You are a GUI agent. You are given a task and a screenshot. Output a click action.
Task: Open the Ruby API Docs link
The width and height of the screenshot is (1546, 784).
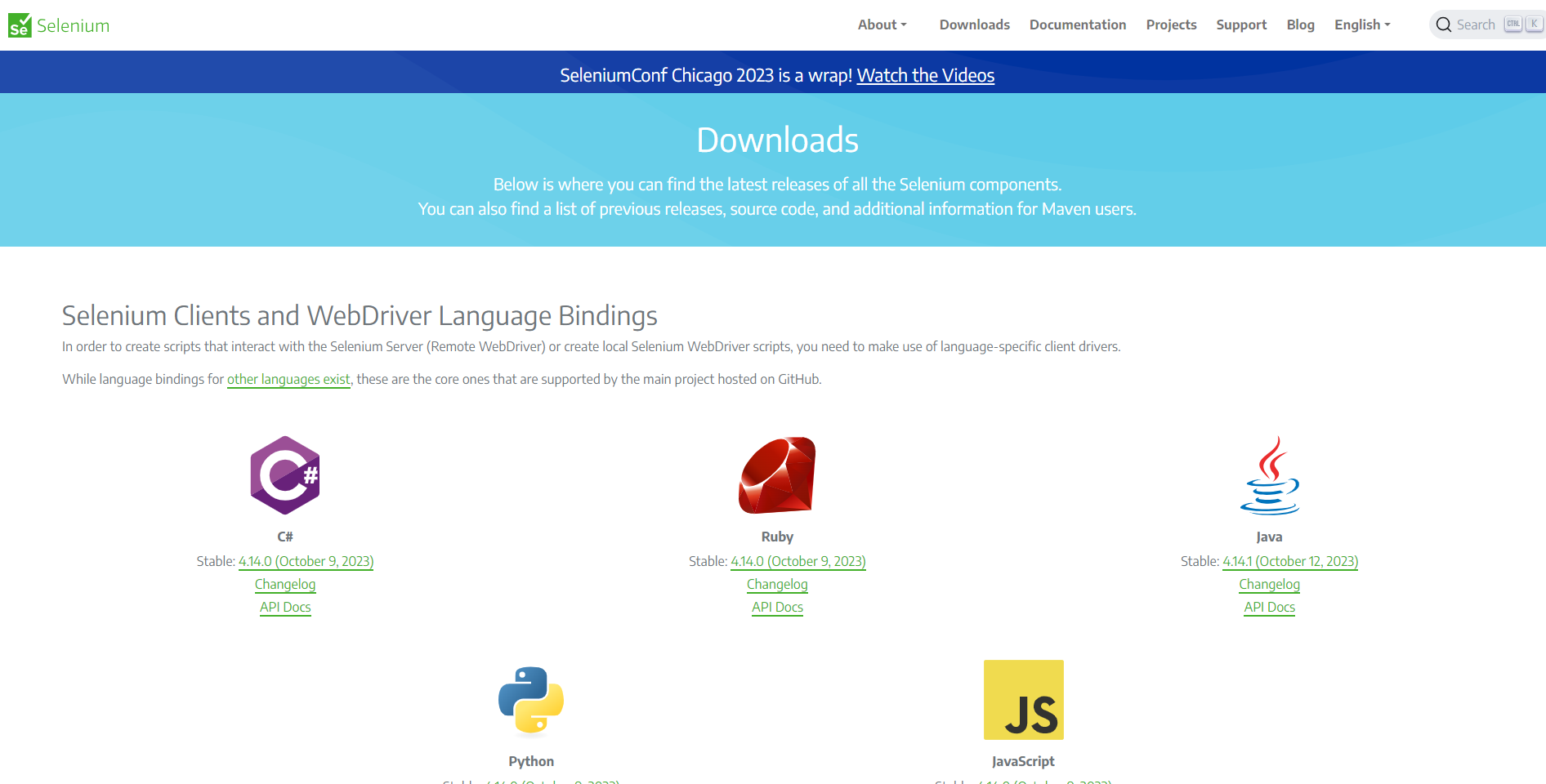[777, 607]
